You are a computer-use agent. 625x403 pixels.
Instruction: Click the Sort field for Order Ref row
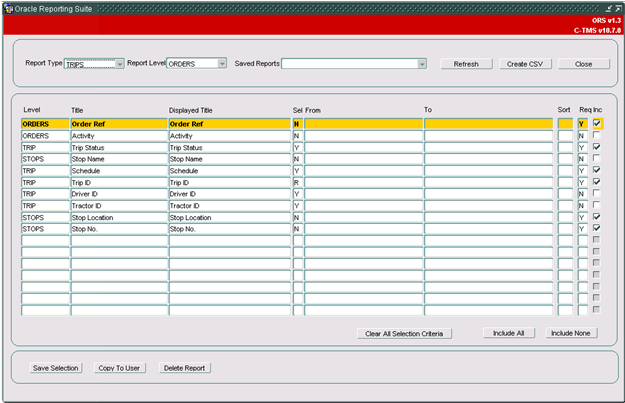pos(565,124)
